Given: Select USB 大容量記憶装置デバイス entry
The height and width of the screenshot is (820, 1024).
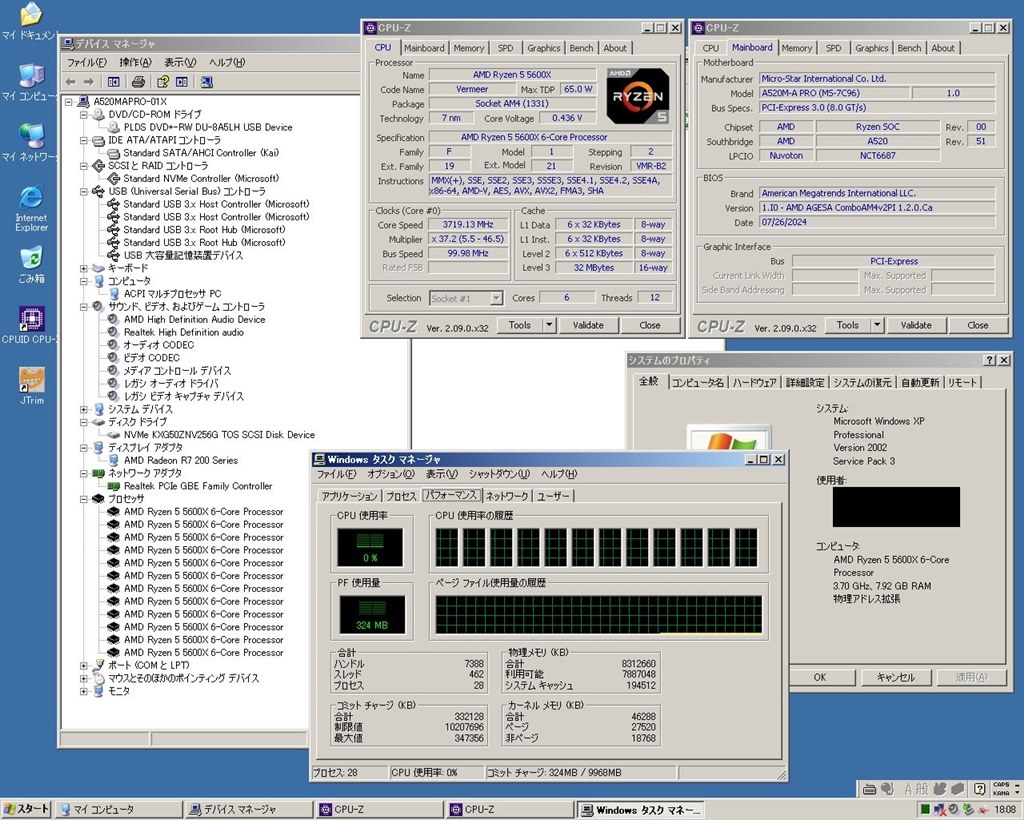Looking at the screenshot, I should pyautogui.click(x=184, y=255).
